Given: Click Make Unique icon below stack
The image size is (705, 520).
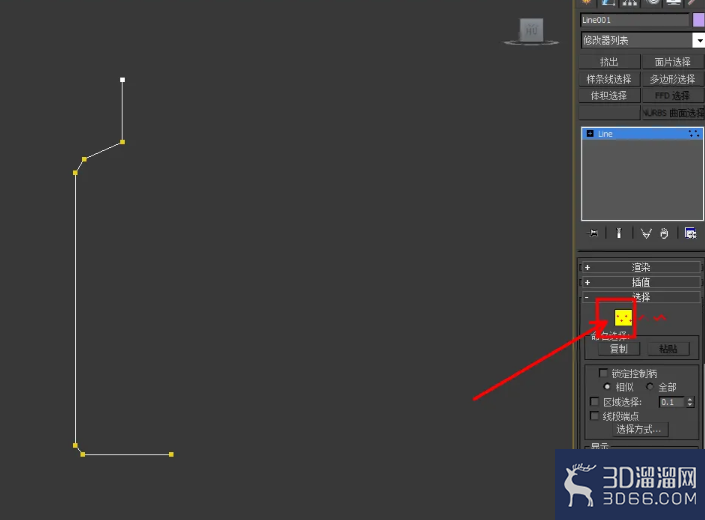Looking at the screenshot, I should point(646,234).
